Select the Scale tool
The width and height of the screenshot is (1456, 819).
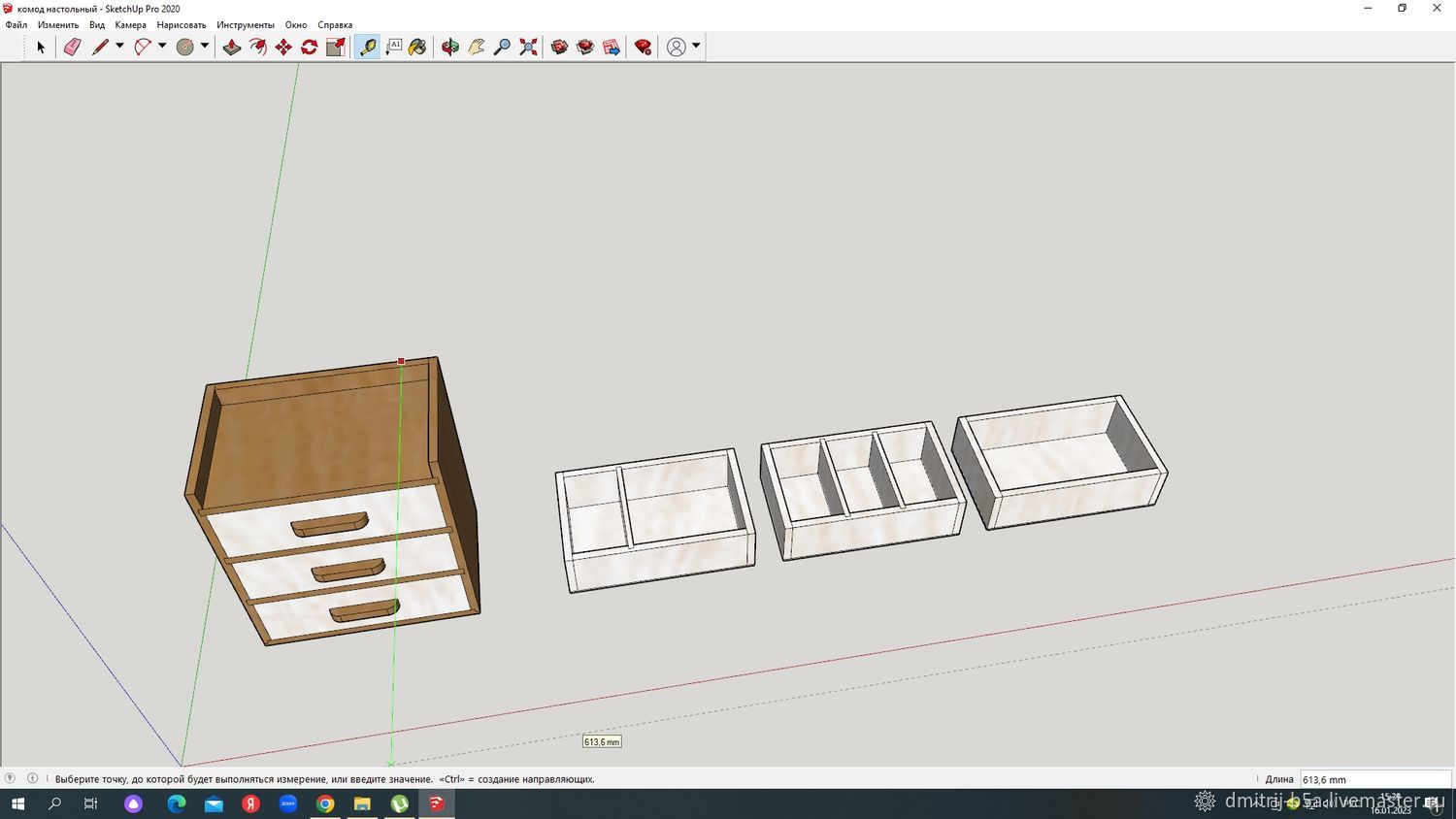pos(336,47)
